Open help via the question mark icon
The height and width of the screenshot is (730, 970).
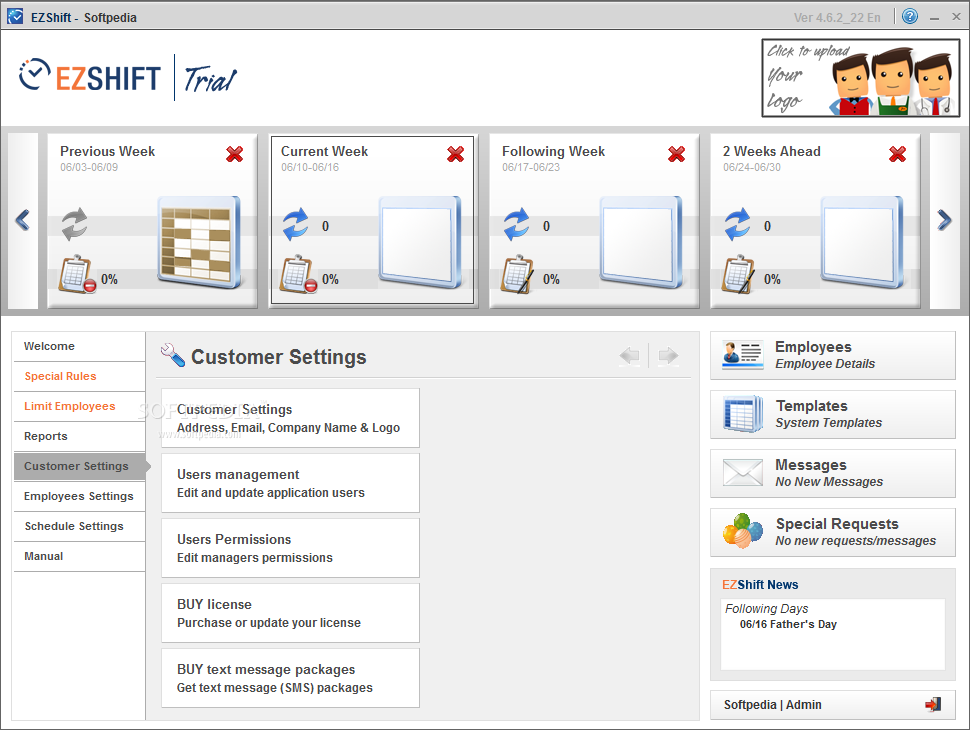[x=909, y=16]
